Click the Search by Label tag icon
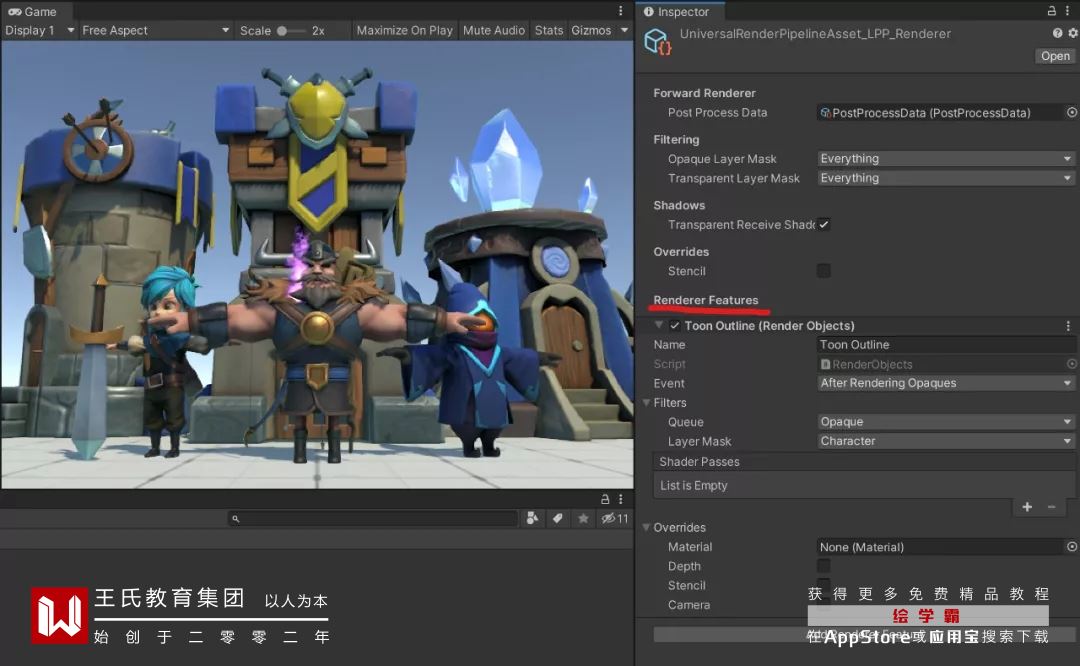This screenshot has height=666, width=1080. 558,519
